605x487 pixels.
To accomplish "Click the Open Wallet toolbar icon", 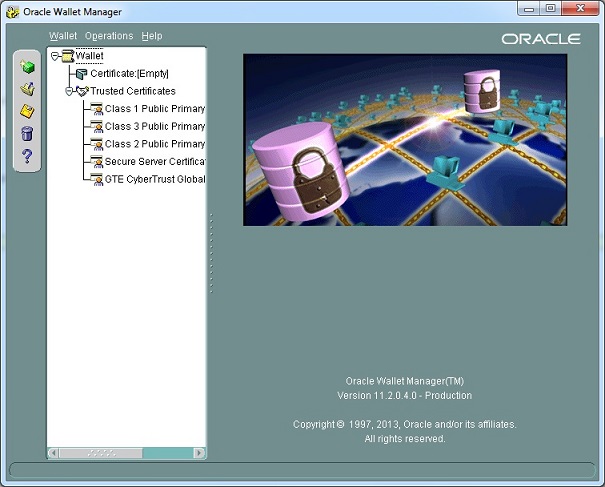I will point(27,89).
